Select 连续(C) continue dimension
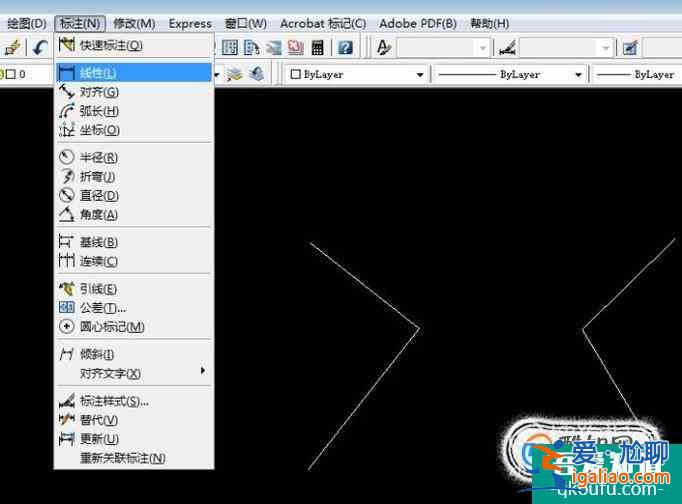The width and height of the screenshot is (682, 504). [134, 261]
